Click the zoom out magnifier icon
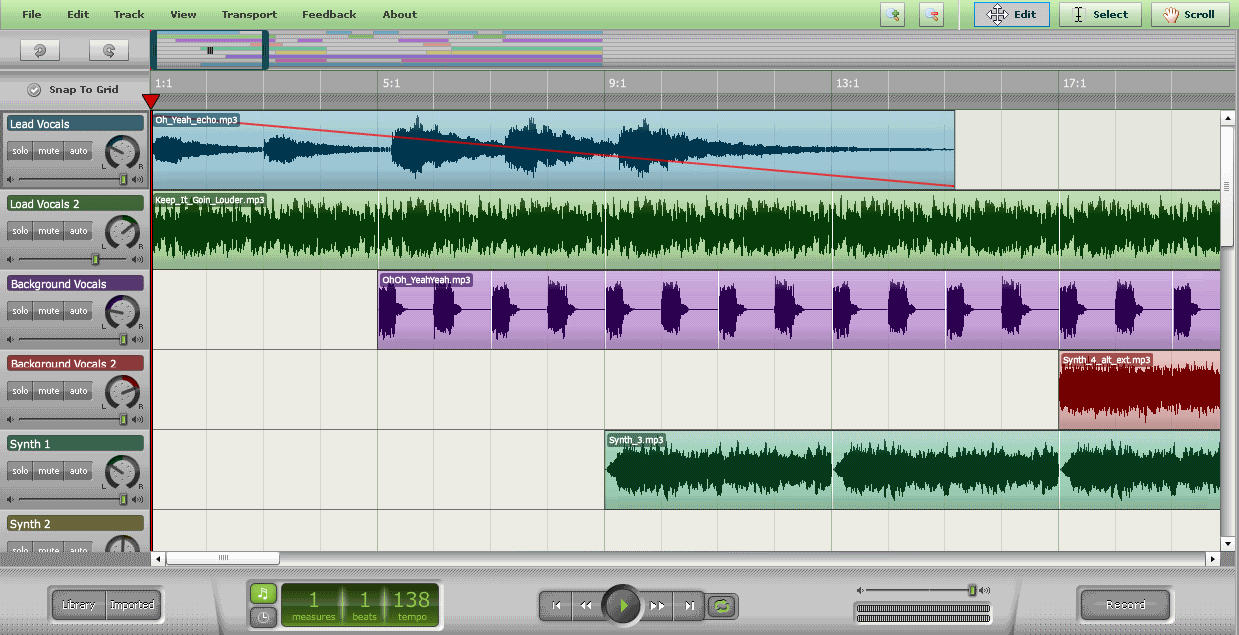 (932, 14)
